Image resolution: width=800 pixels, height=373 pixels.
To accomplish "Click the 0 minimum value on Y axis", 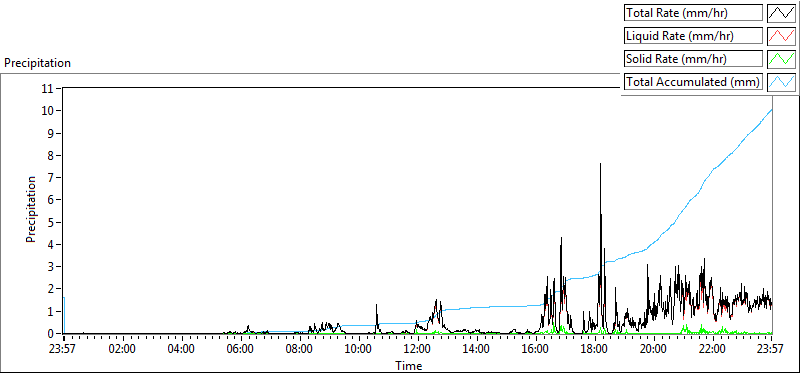I will coord(51,334).
